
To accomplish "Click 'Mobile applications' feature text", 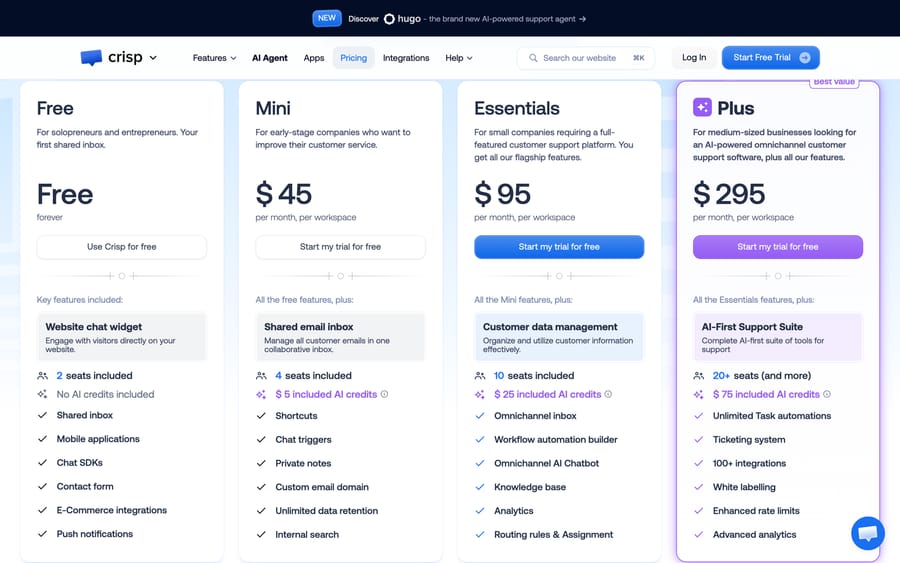I will tap(98, 439).
